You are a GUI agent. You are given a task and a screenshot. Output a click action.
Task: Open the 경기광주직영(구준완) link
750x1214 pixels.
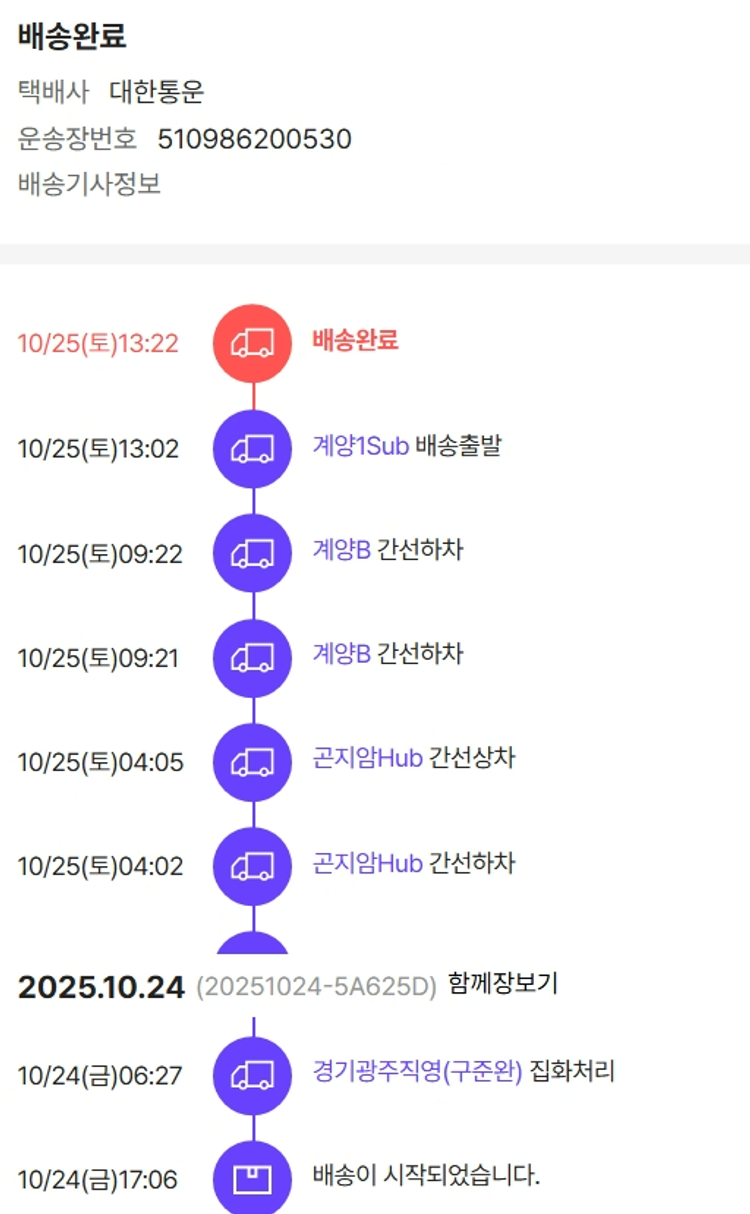[x=417, y=1073]
